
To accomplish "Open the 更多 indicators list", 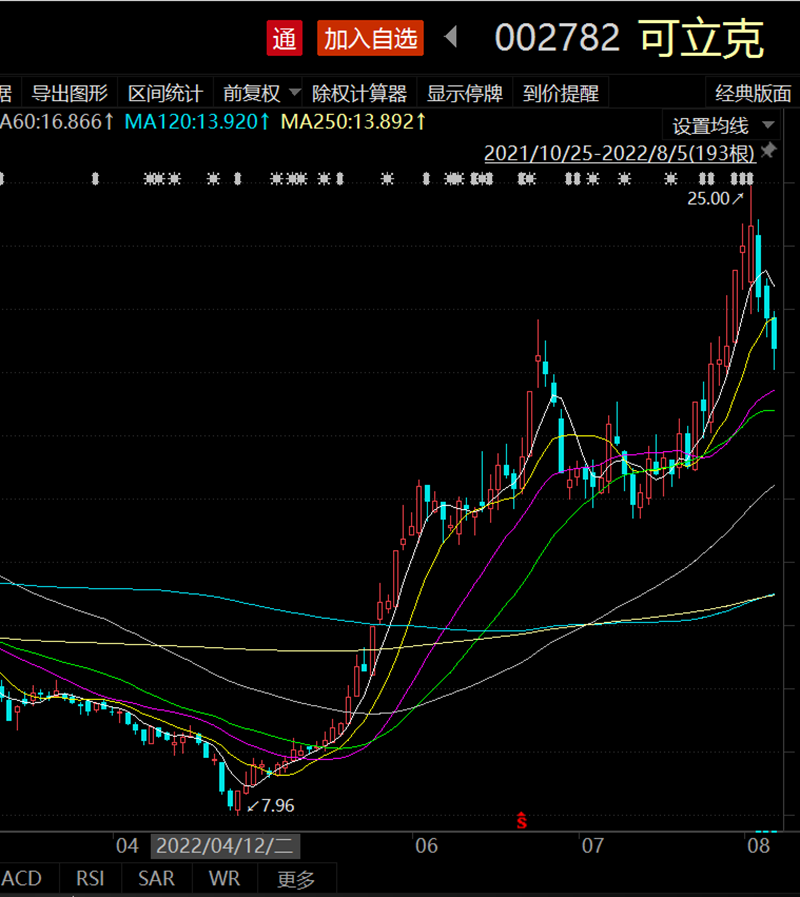I will [296, 879].
